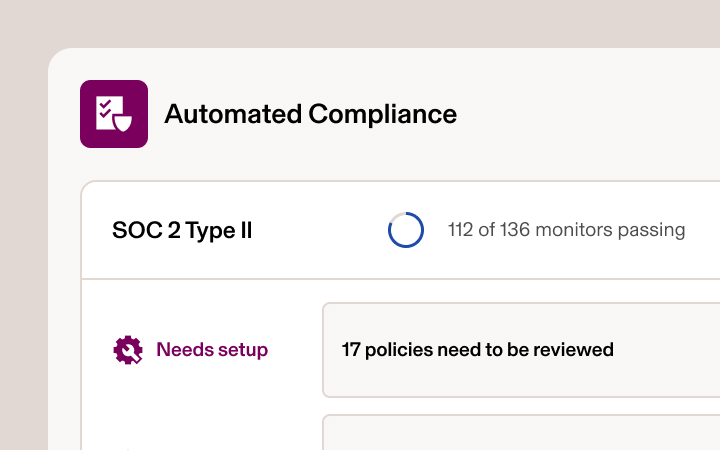The image size is (720, 450).
Task: Click the Automated Compliance checklist shield icon
Action: tap(114, 114)
